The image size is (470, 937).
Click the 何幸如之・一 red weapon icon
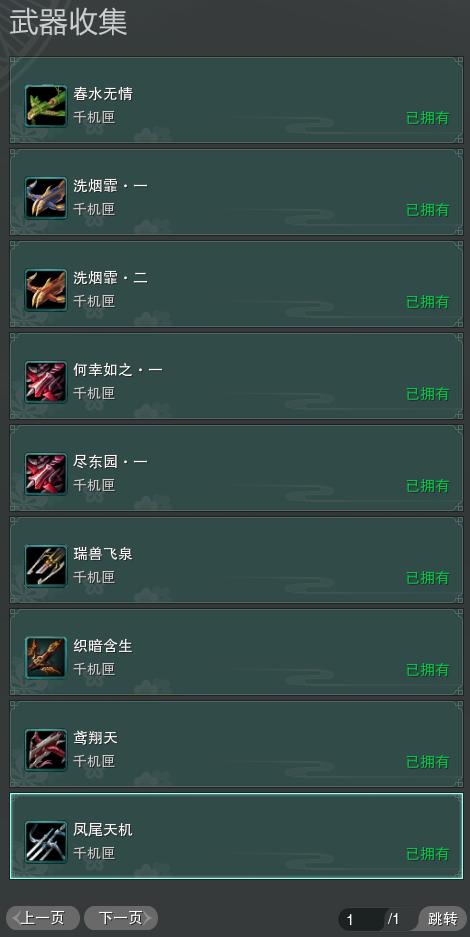(46, 382)
